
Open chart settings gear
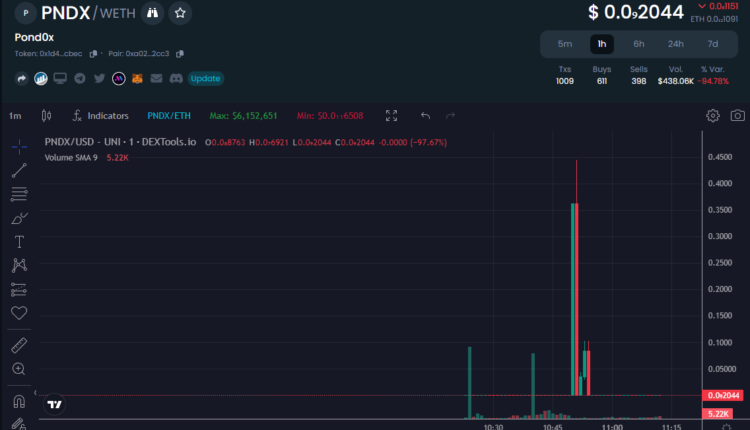coord(713,116)
